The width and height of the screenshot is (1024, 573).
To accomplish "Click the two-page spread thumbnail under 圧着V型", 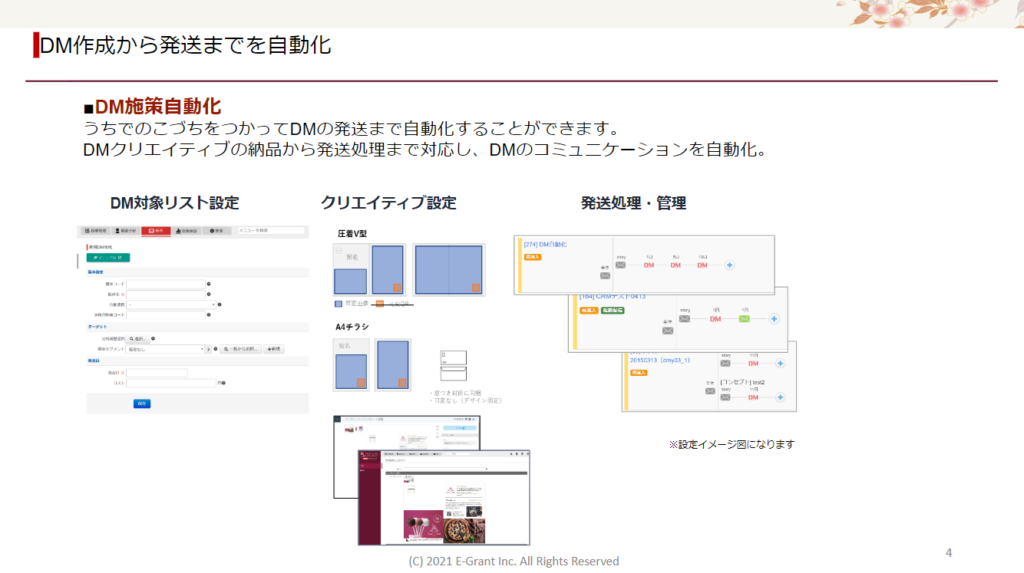I will coord(448,270).
